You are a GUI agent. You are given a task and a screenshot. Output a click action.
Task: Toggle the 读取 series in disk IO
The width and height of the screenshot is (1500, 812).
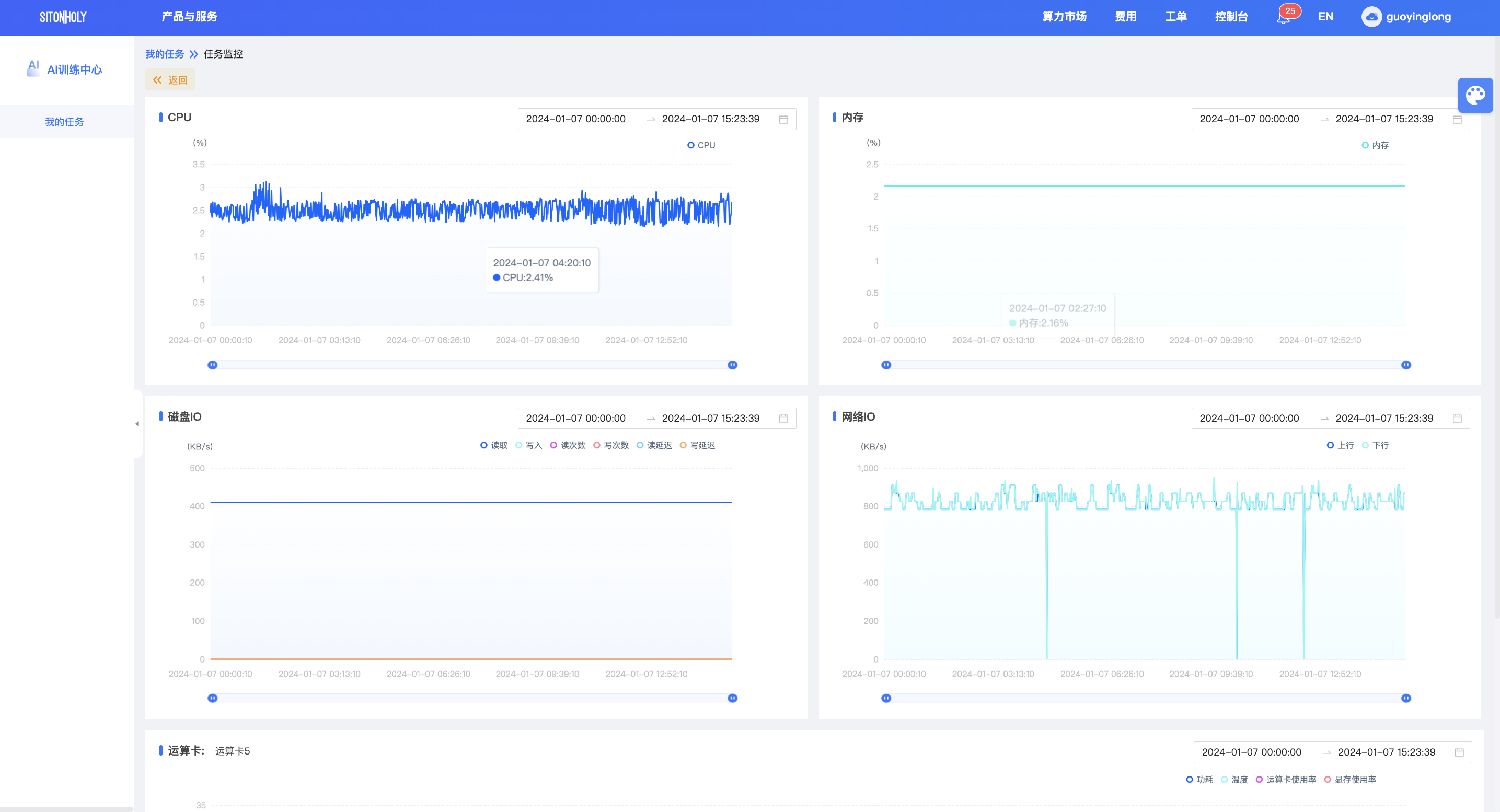pos(494,445)
